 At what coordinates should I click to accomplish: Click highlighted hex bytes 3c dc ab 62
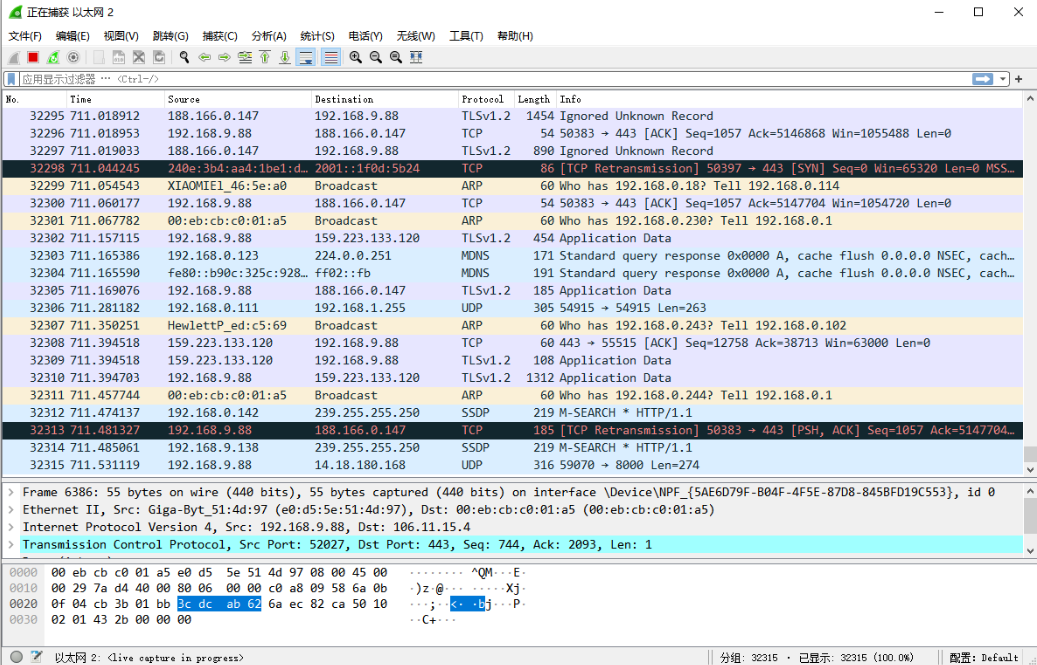point(219,604)
